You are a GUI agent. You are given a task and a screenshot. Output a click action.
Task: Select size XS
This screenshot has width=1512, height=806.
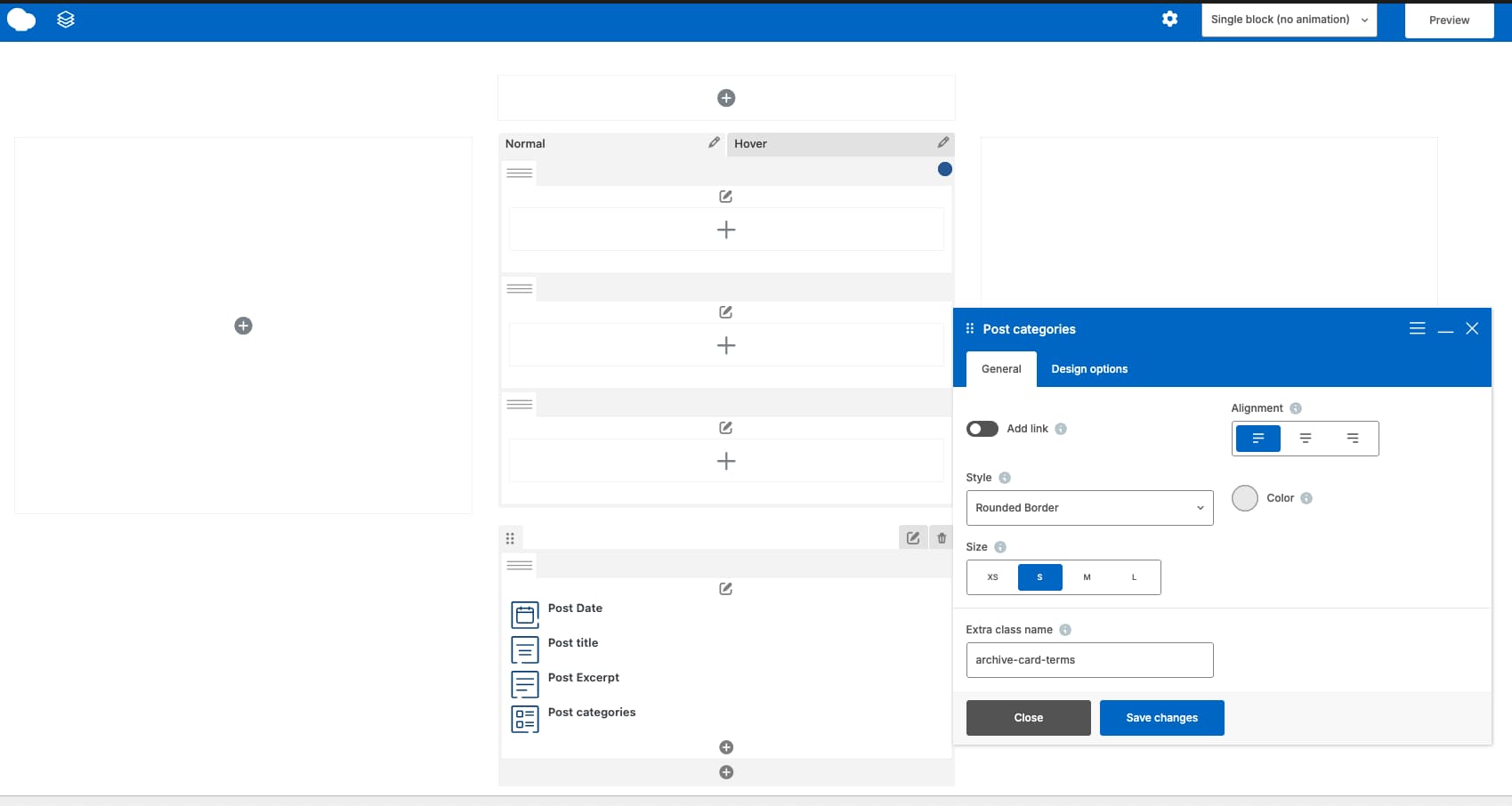993,577
